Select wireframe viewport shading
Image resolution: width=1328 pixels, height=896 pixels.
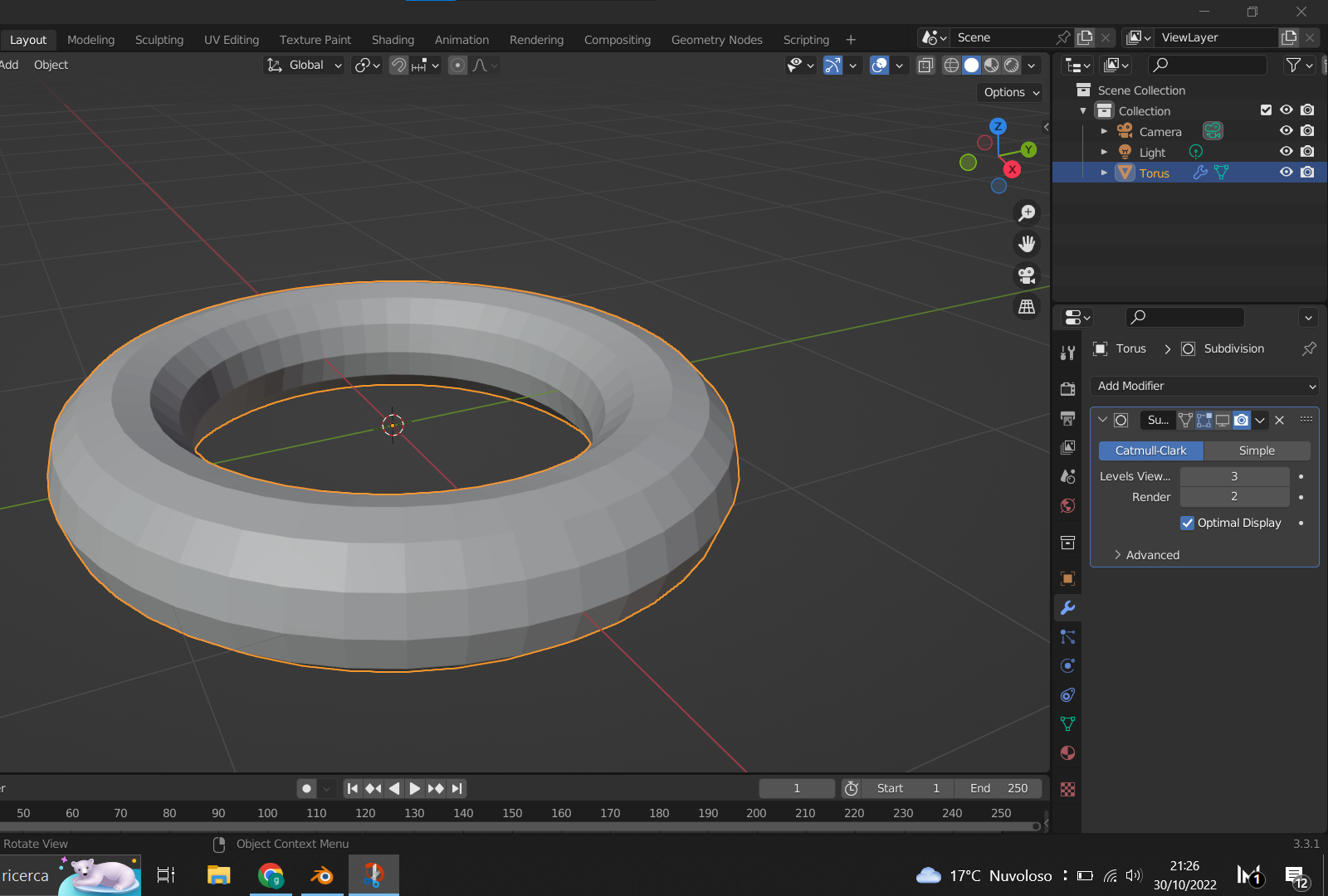(x=951, y=66)
